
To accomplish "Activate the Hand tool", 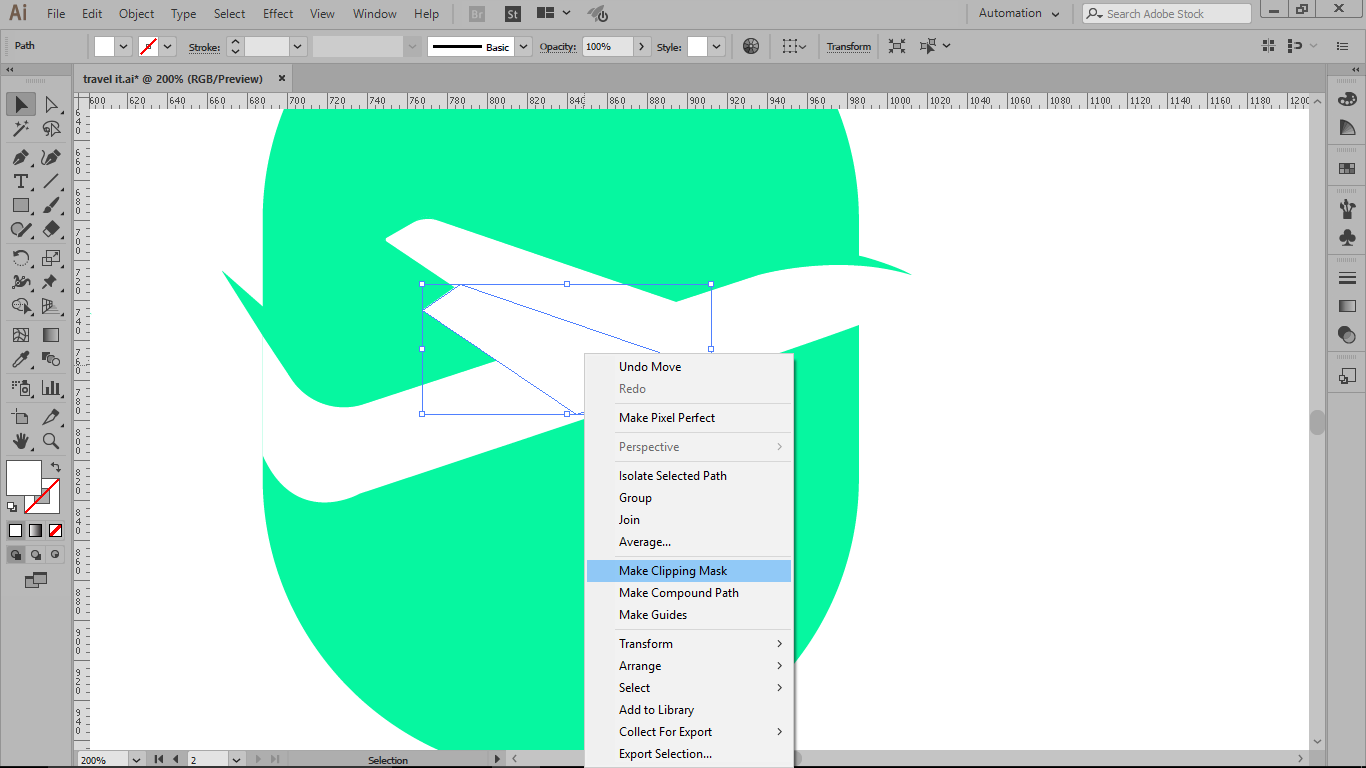I will coord(20,441).
